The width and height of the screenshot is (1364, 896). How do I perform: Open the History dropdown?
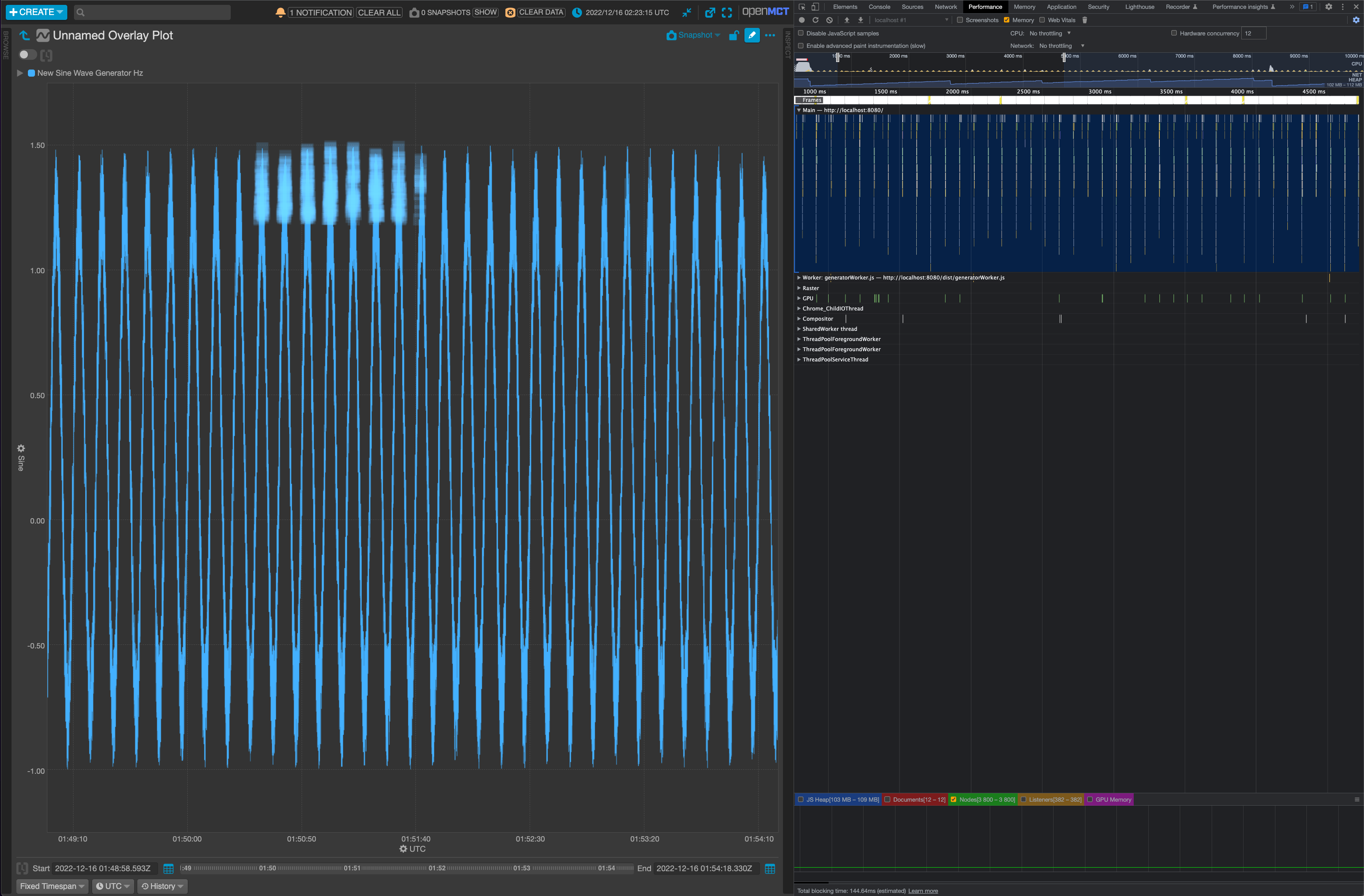[162, 886]
